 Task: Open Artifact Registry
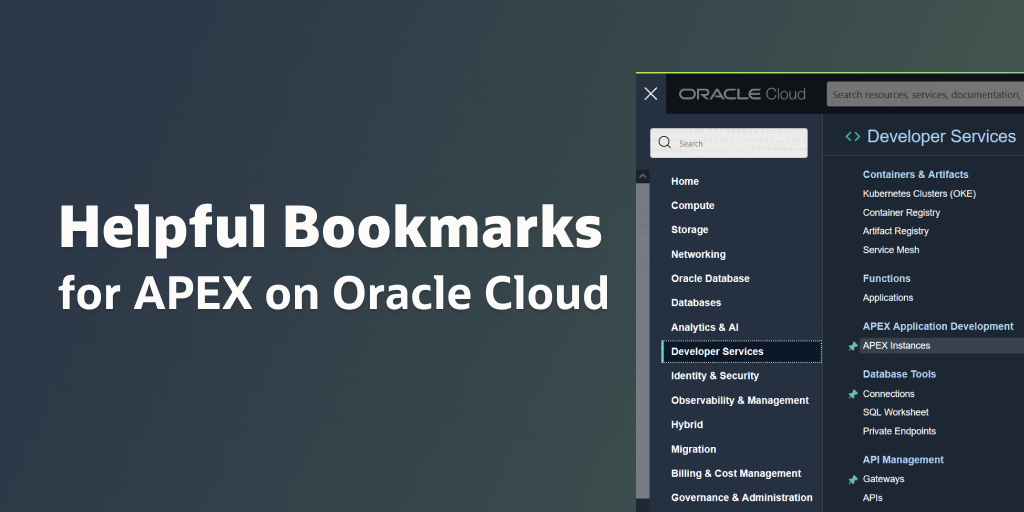click(895, 231)
